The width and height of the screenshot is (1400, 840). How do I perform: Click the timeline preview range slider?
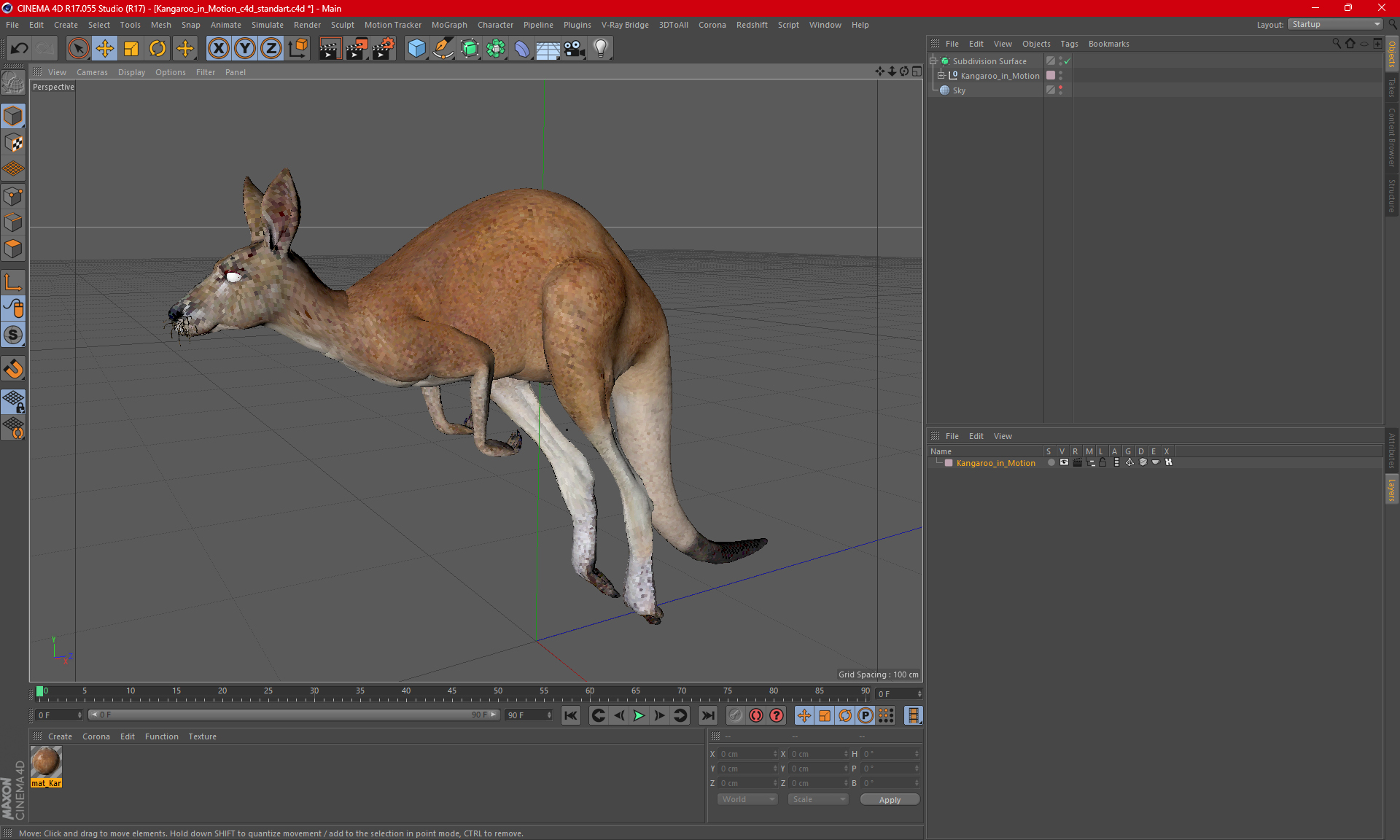point(294,715)
